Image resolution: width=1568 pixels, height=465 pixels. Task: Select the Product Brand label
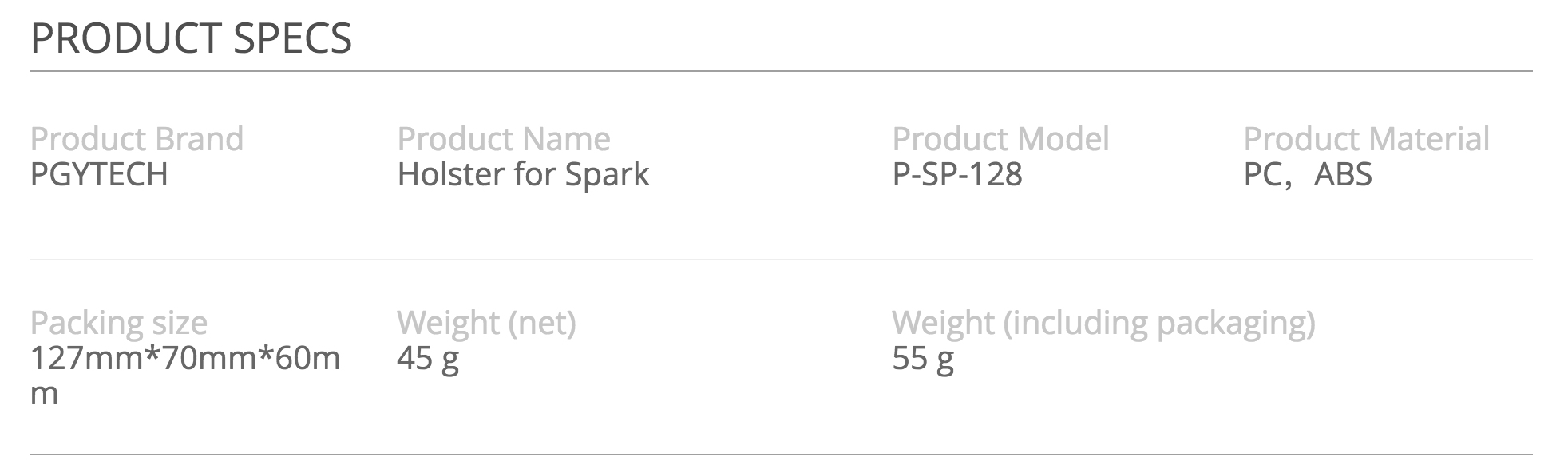coord(137,139)
